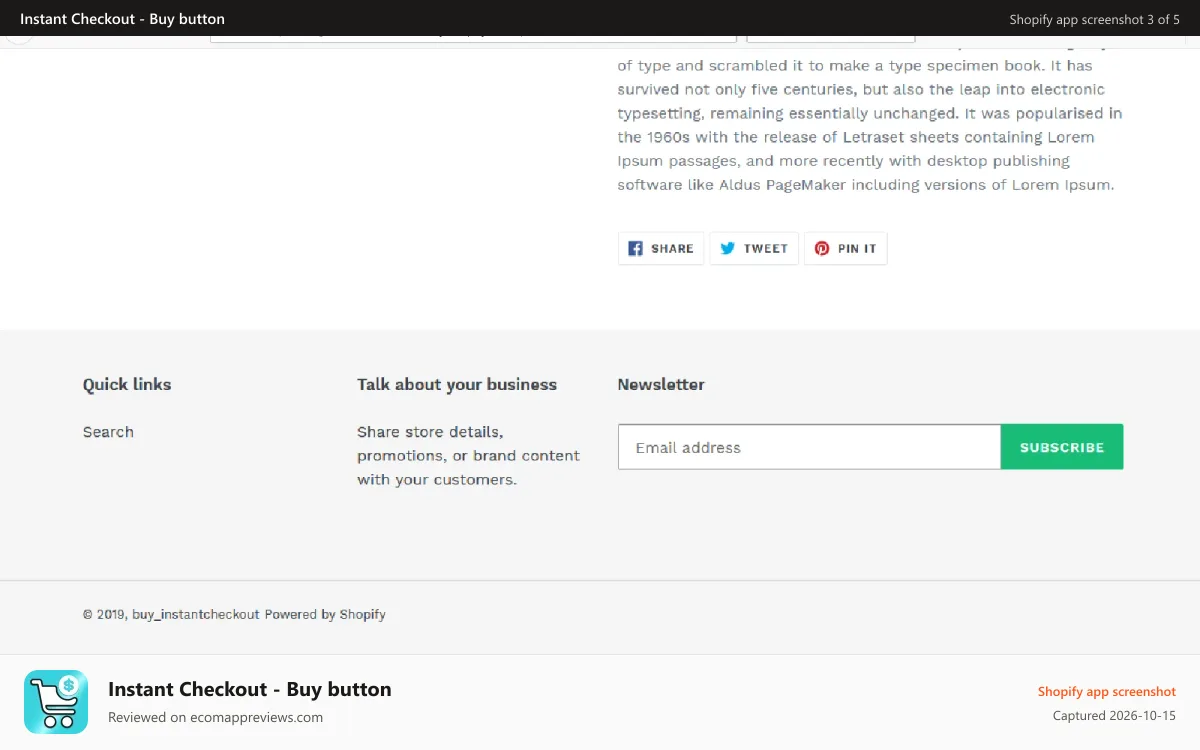Open the Search link under Quick links
The width and height of the screenshot is (1200, 750).
(108, 432)
